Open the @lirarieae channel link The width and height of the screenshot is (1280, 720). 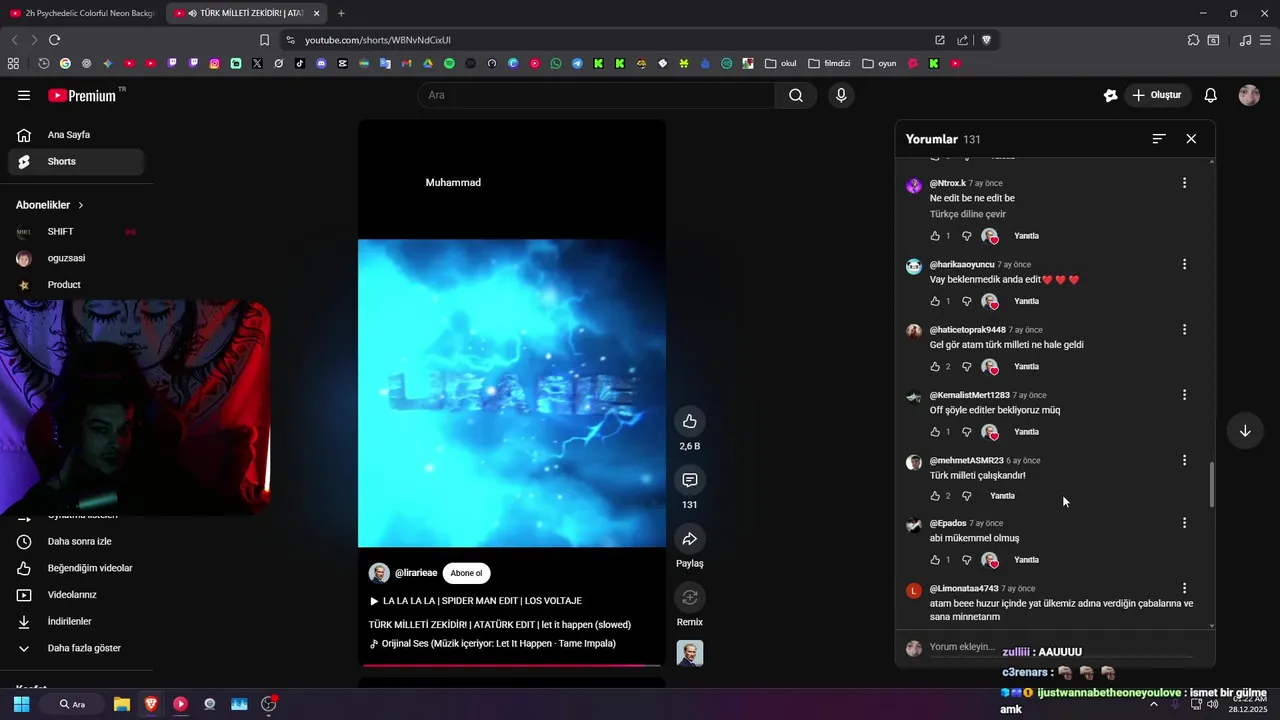[x=416, y=573]
